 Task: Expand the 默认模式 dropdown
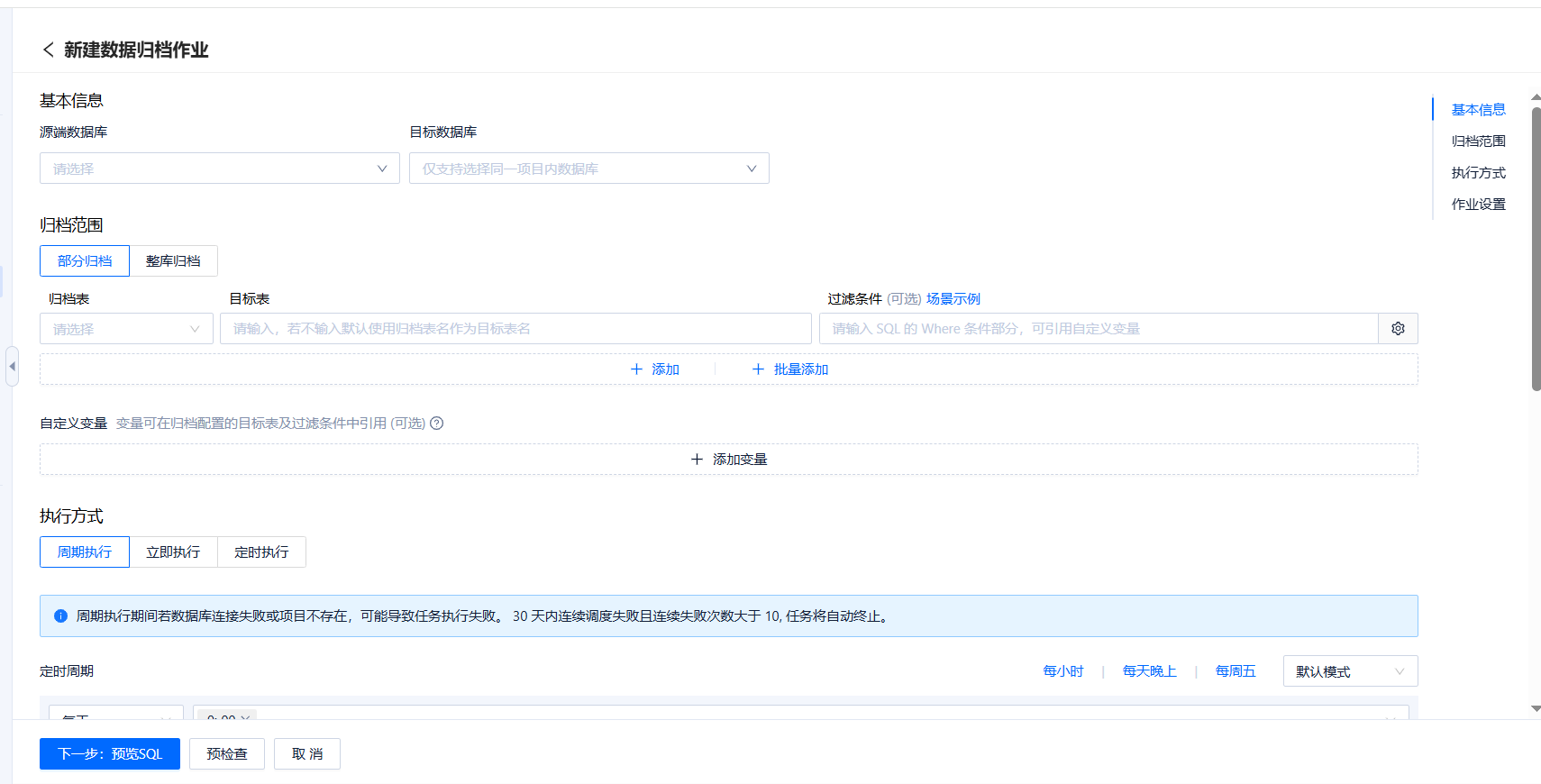(x=1349, y=671)
